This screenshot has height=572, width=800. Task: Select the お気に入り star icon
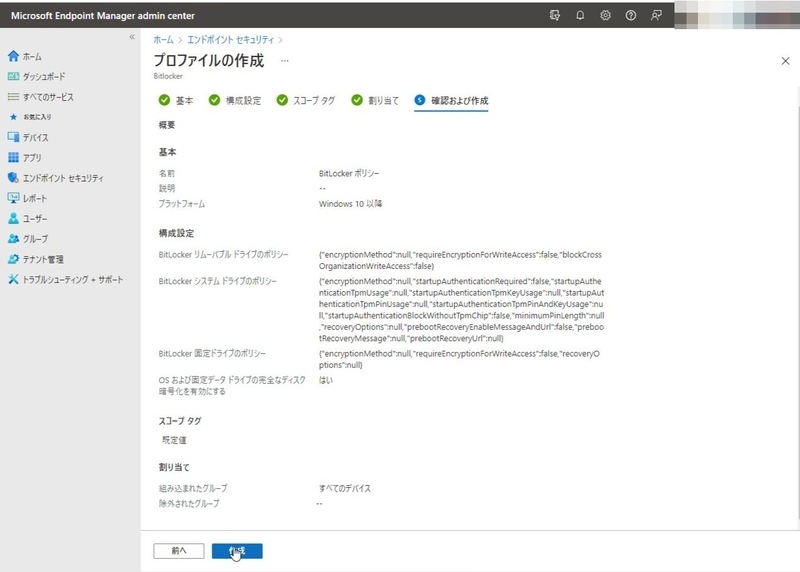point(13,117)
